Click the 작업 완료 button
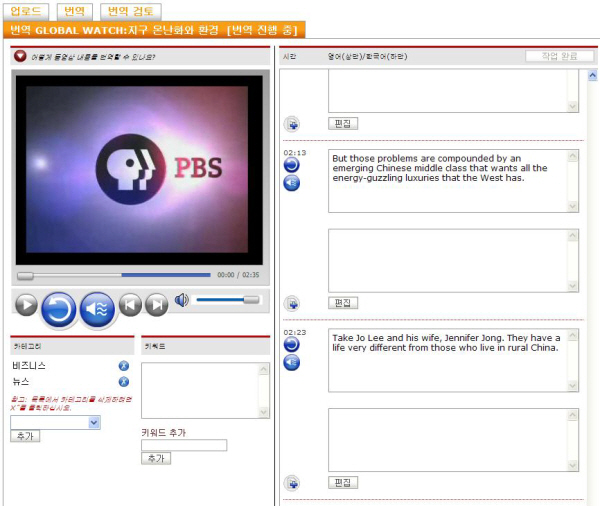 pos(559,56)
